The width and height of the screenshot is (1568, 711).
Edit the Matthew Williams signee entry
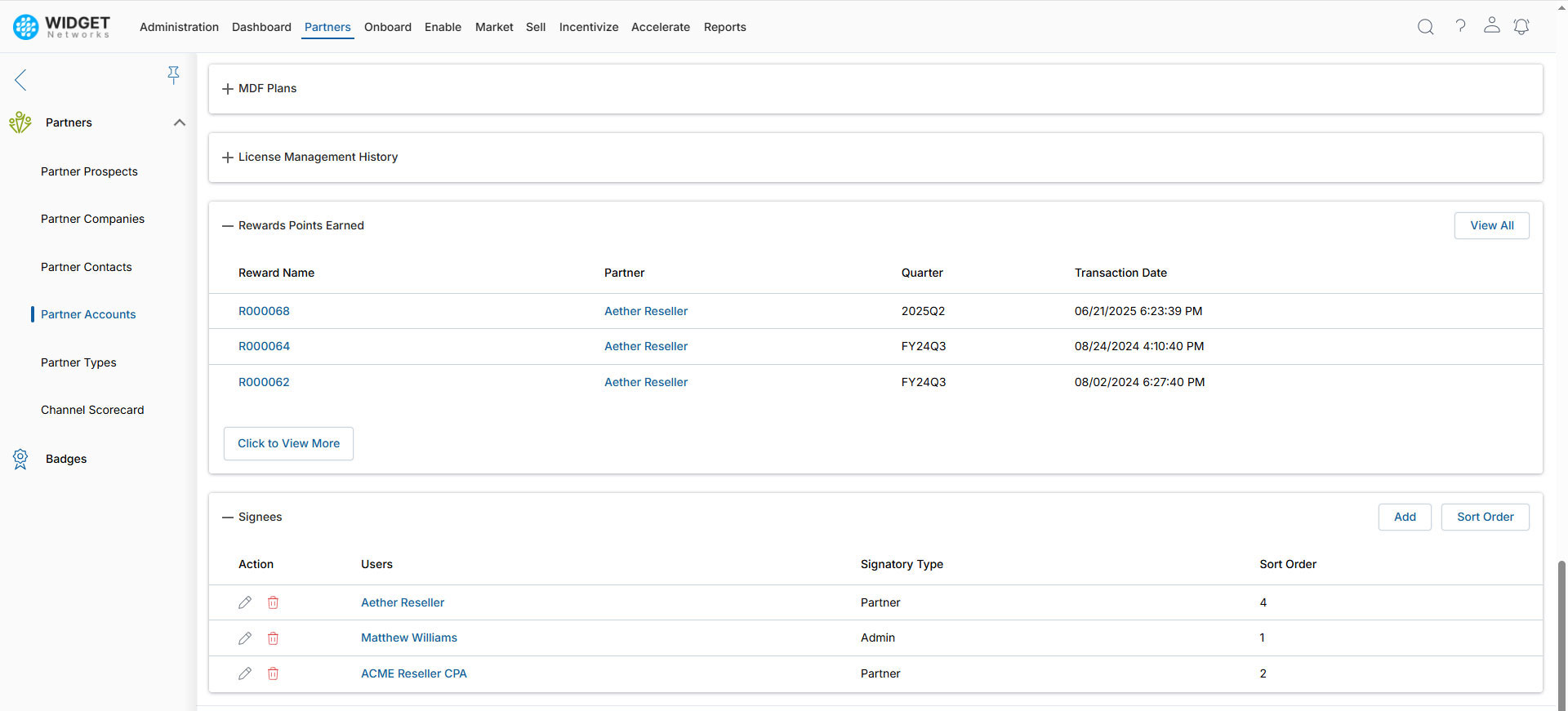[245, 638]
